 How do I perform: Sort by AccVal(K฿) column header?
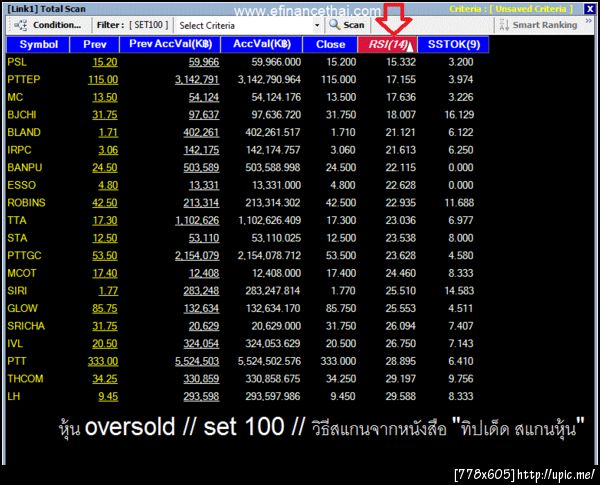pos(262,44)
